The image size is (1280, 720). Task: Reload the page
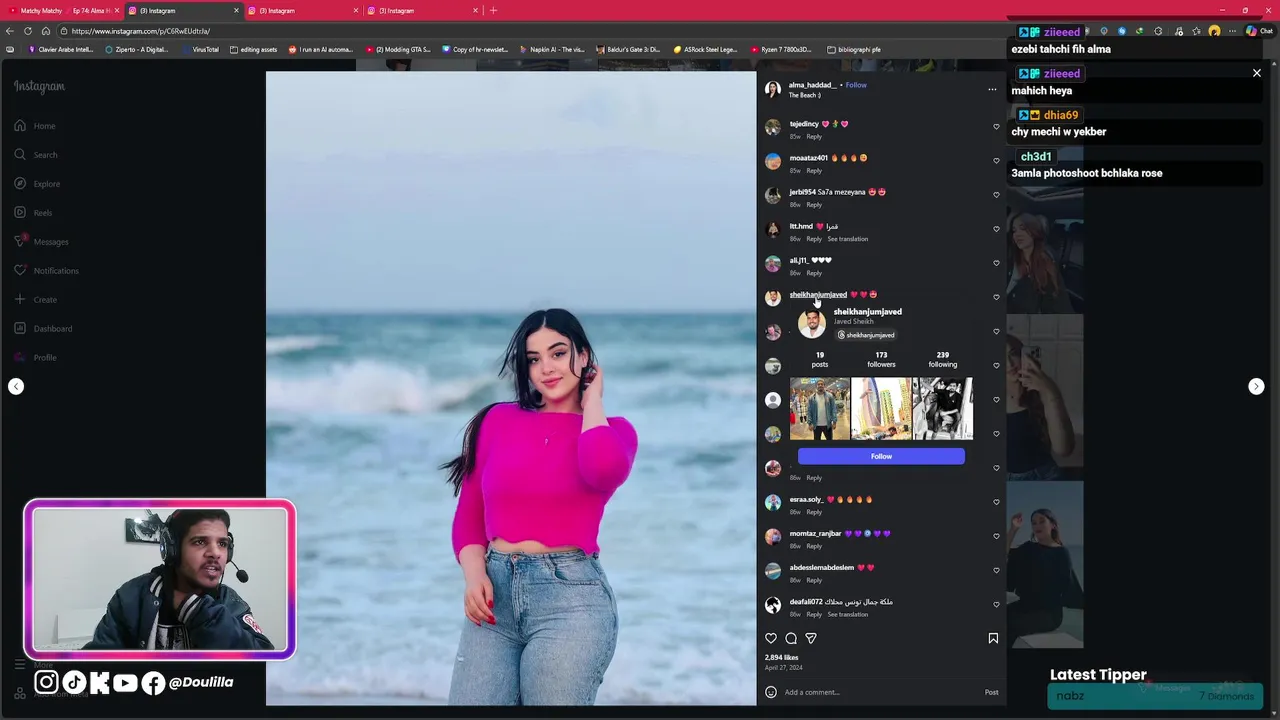27,31
